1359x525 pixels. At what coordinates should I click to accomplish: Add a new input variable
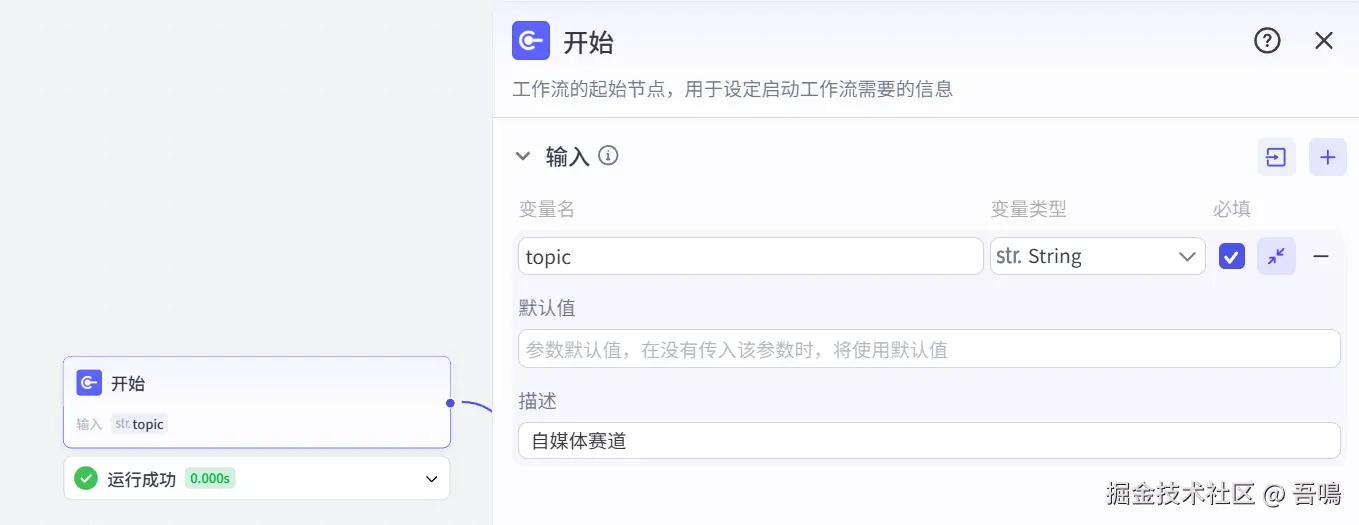click(x=1327, y=157)
